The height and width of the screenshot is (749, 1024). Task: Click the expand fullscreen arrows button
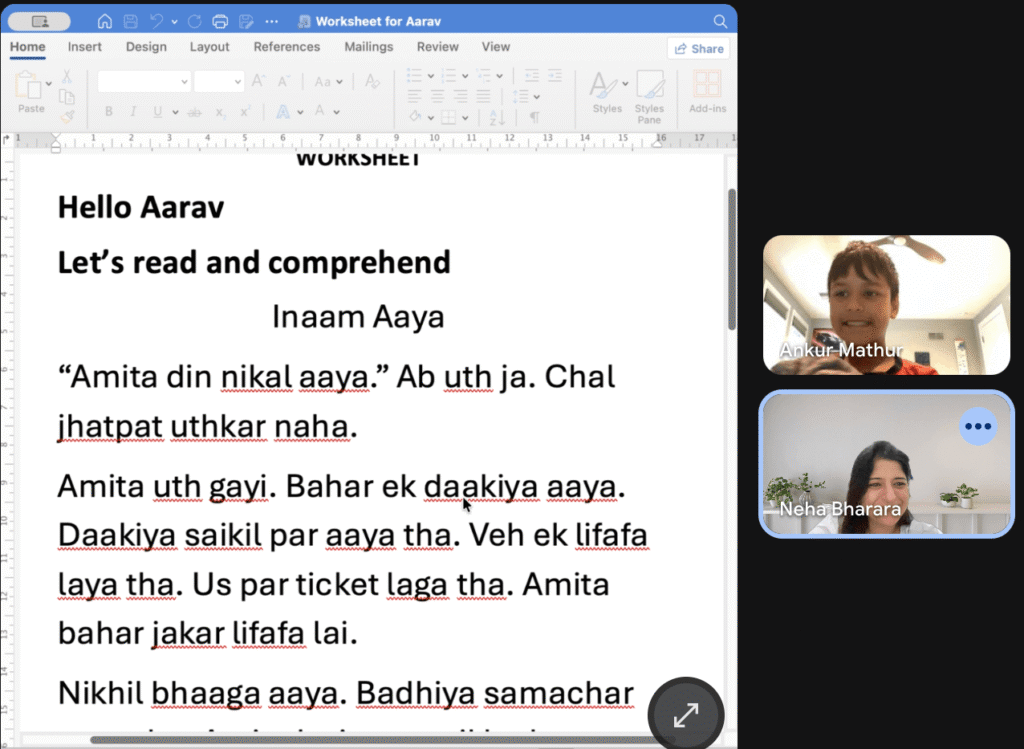tap(686, 714)
